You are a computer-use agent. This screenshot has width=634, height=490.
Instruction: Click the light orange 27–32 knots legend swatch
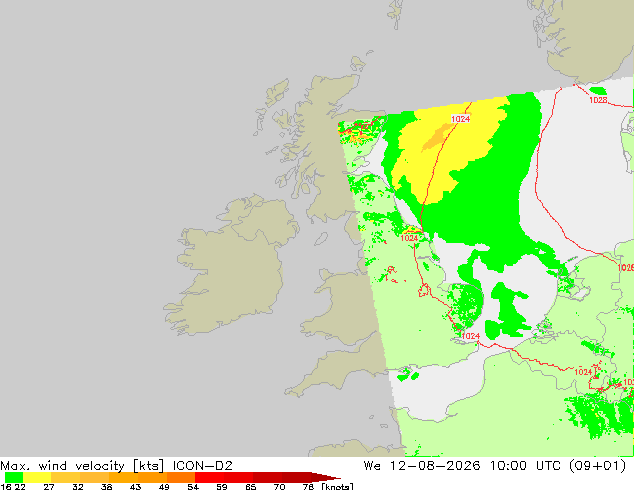point(66,477)
